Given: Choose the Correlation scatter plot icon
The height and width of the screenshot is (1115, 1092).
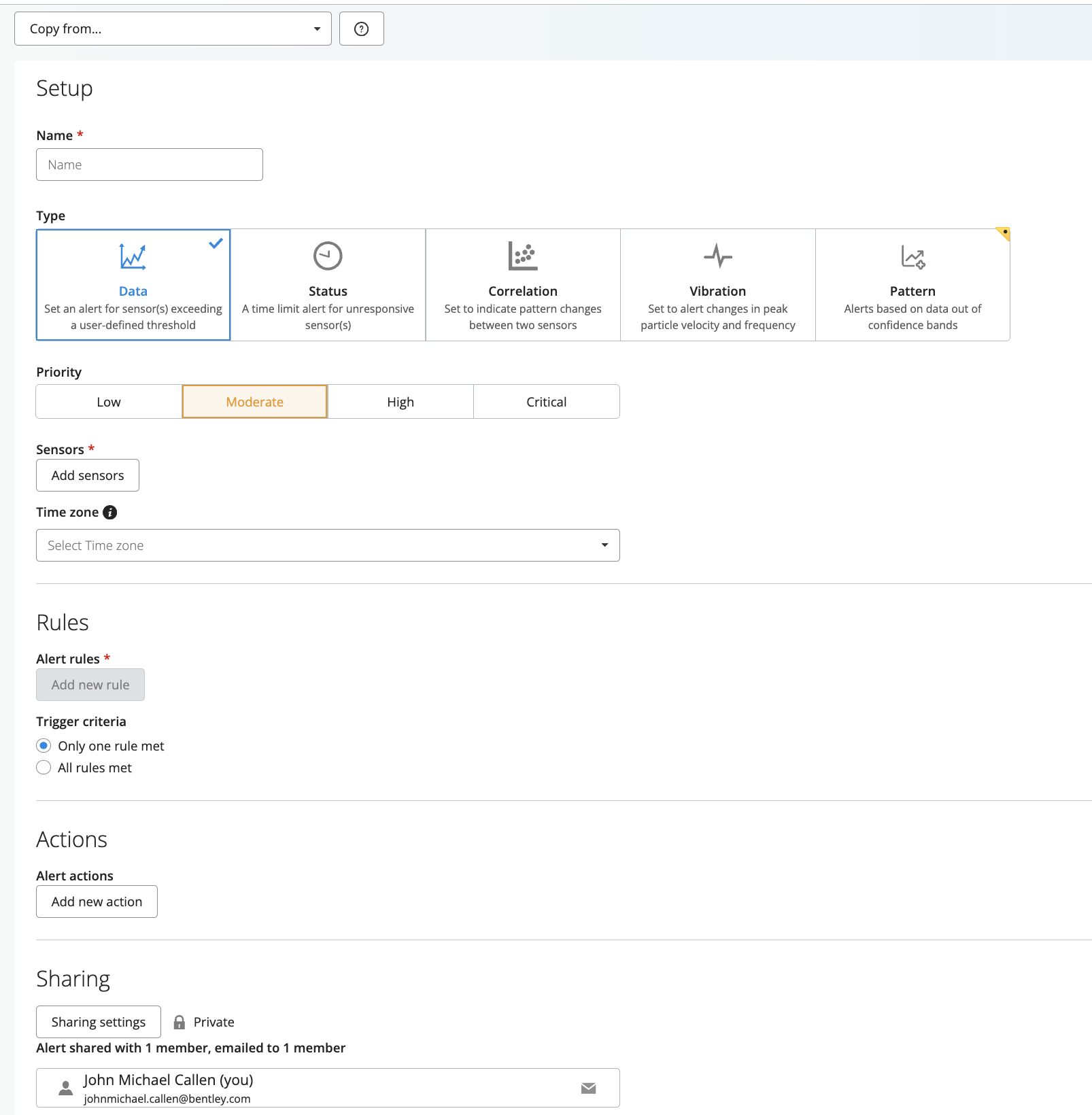Looking at the screenshot, I should [522, 256].
